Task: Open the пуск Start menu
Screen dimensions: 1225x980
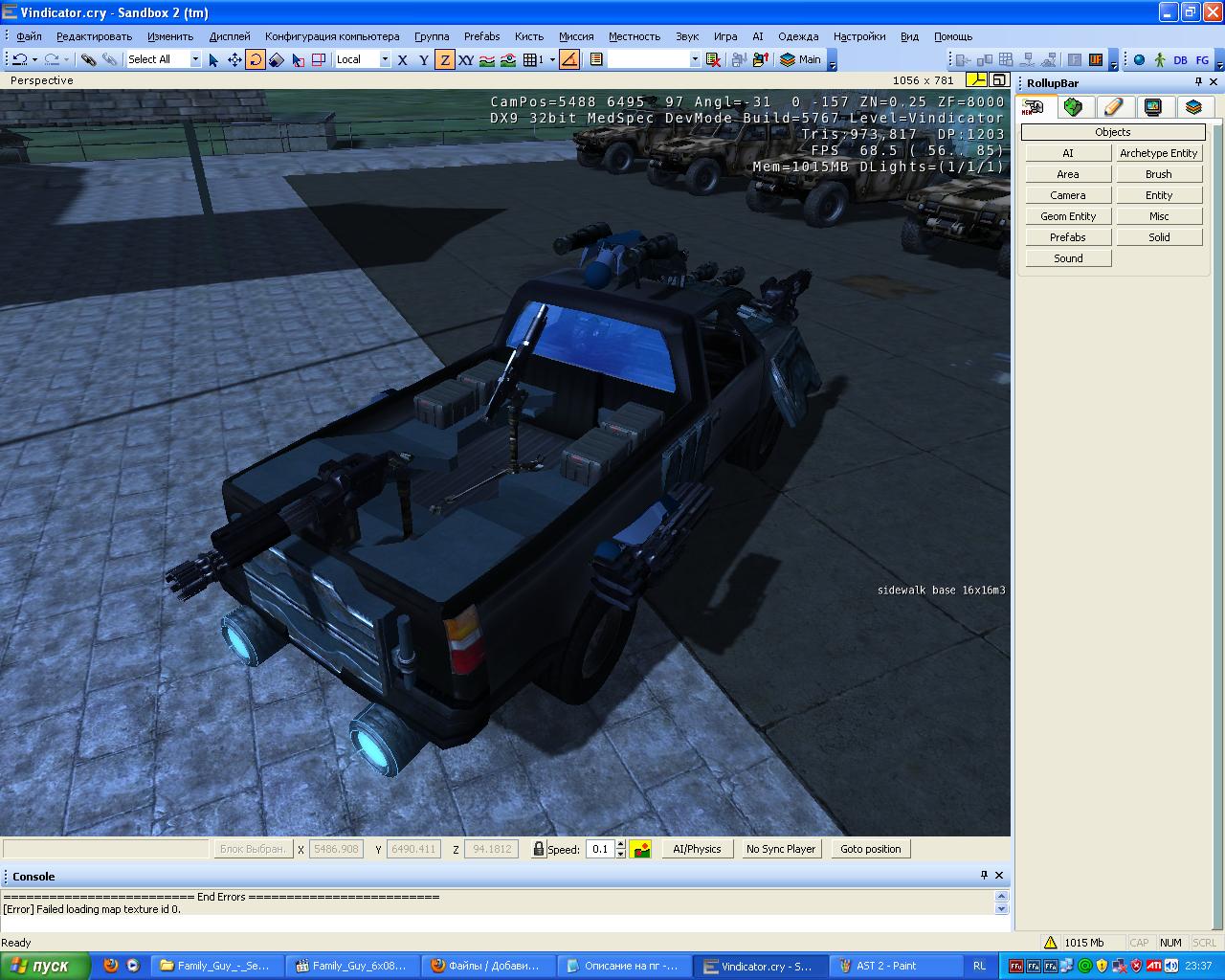Action: point(45,966)
